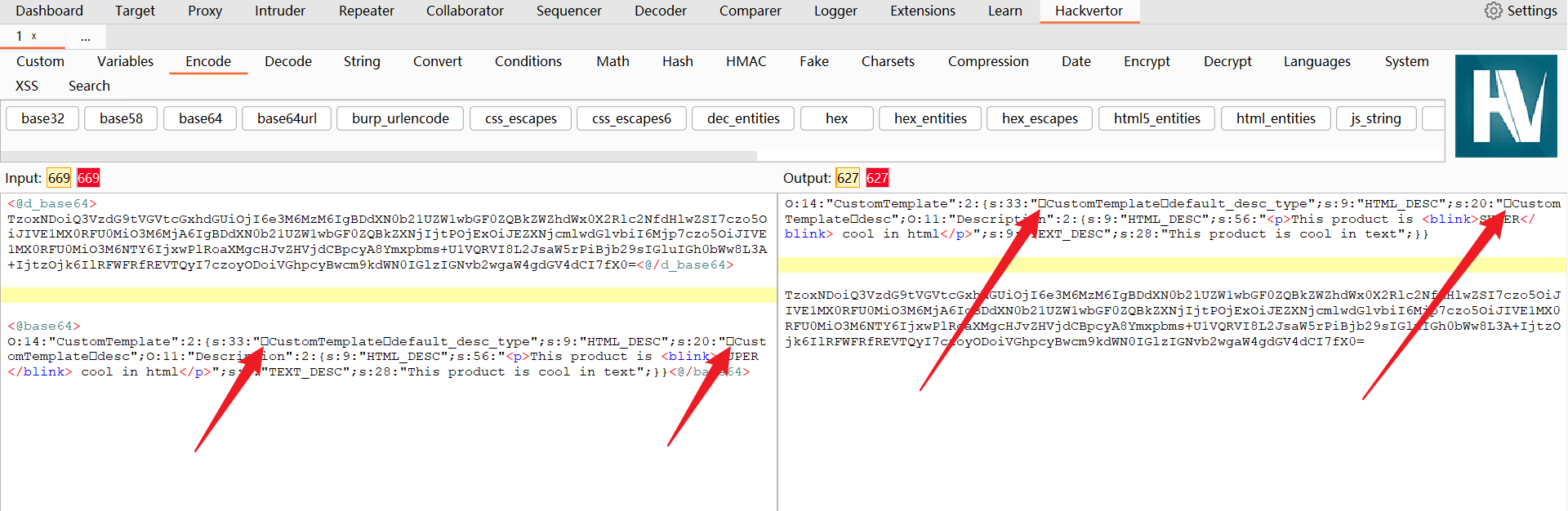Insert the hex_entities tag
Image resolution: width=1568 pixels, height=511 pixels.
click(930, 118)
